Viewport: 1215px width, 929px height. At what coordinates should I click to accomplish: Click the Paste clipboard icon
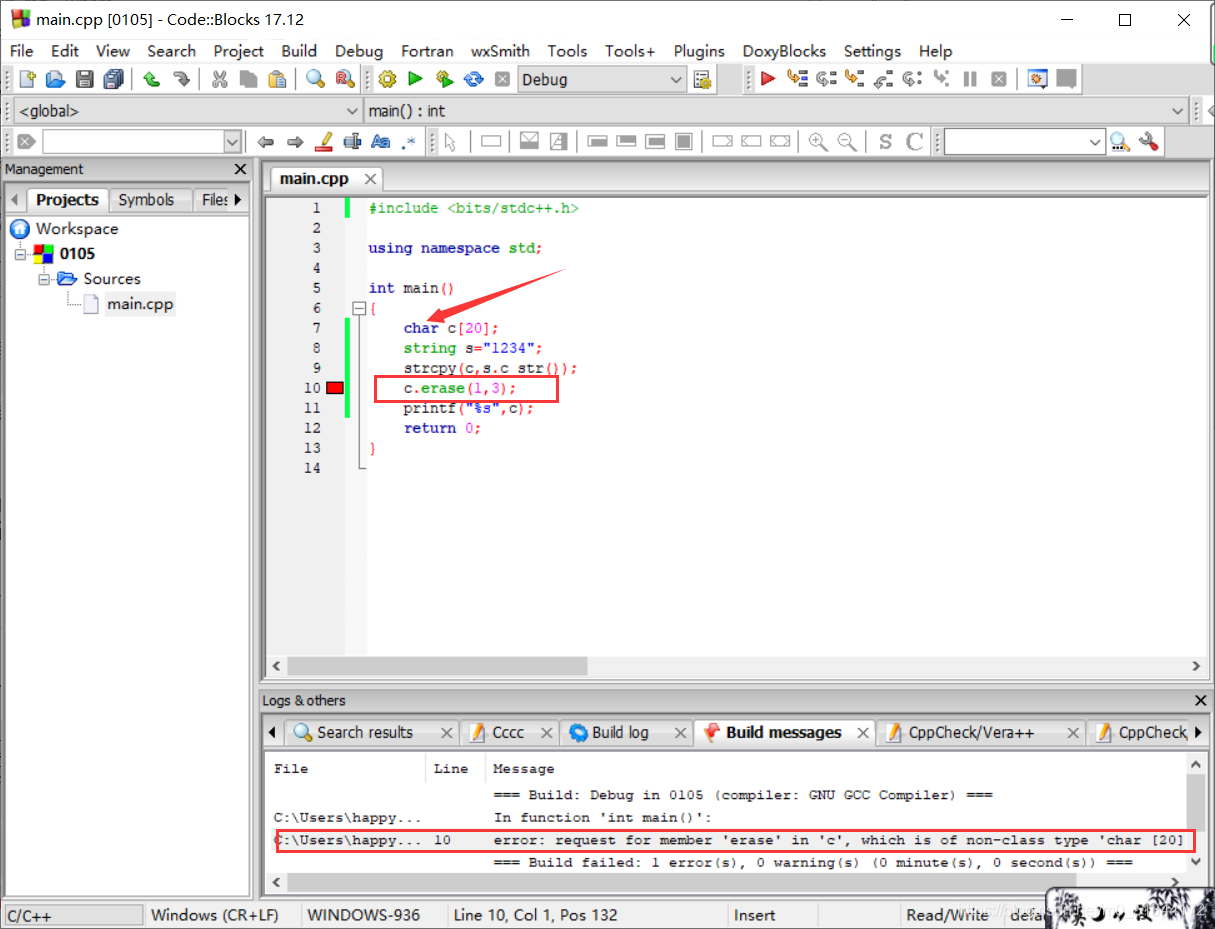[277, 79]
